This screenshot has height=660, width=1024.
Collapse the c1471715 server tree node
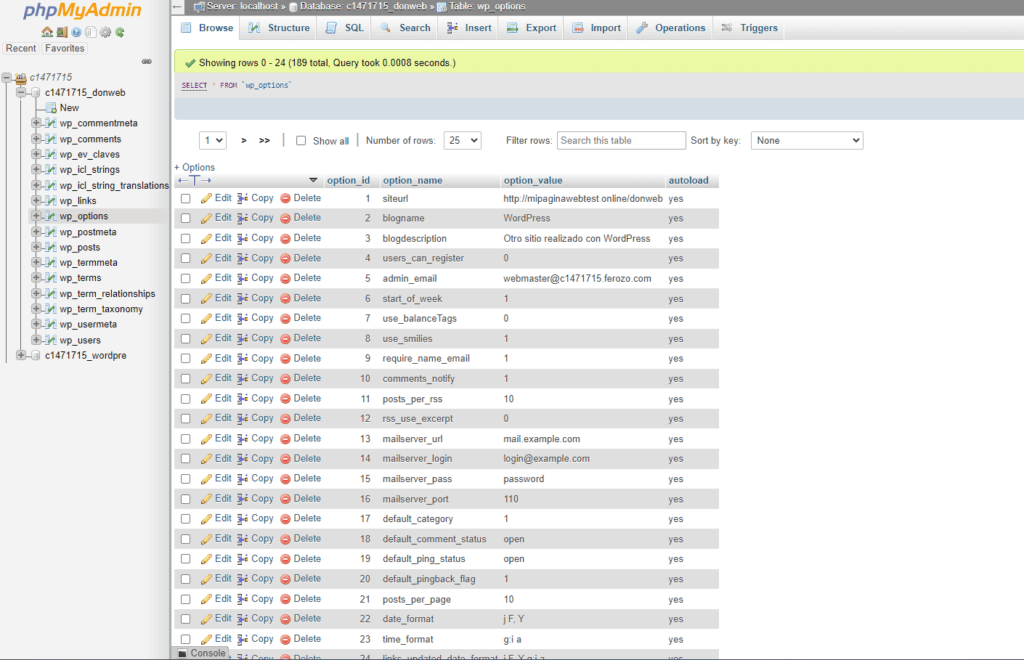pyautogui.click(x=7, y=77)
